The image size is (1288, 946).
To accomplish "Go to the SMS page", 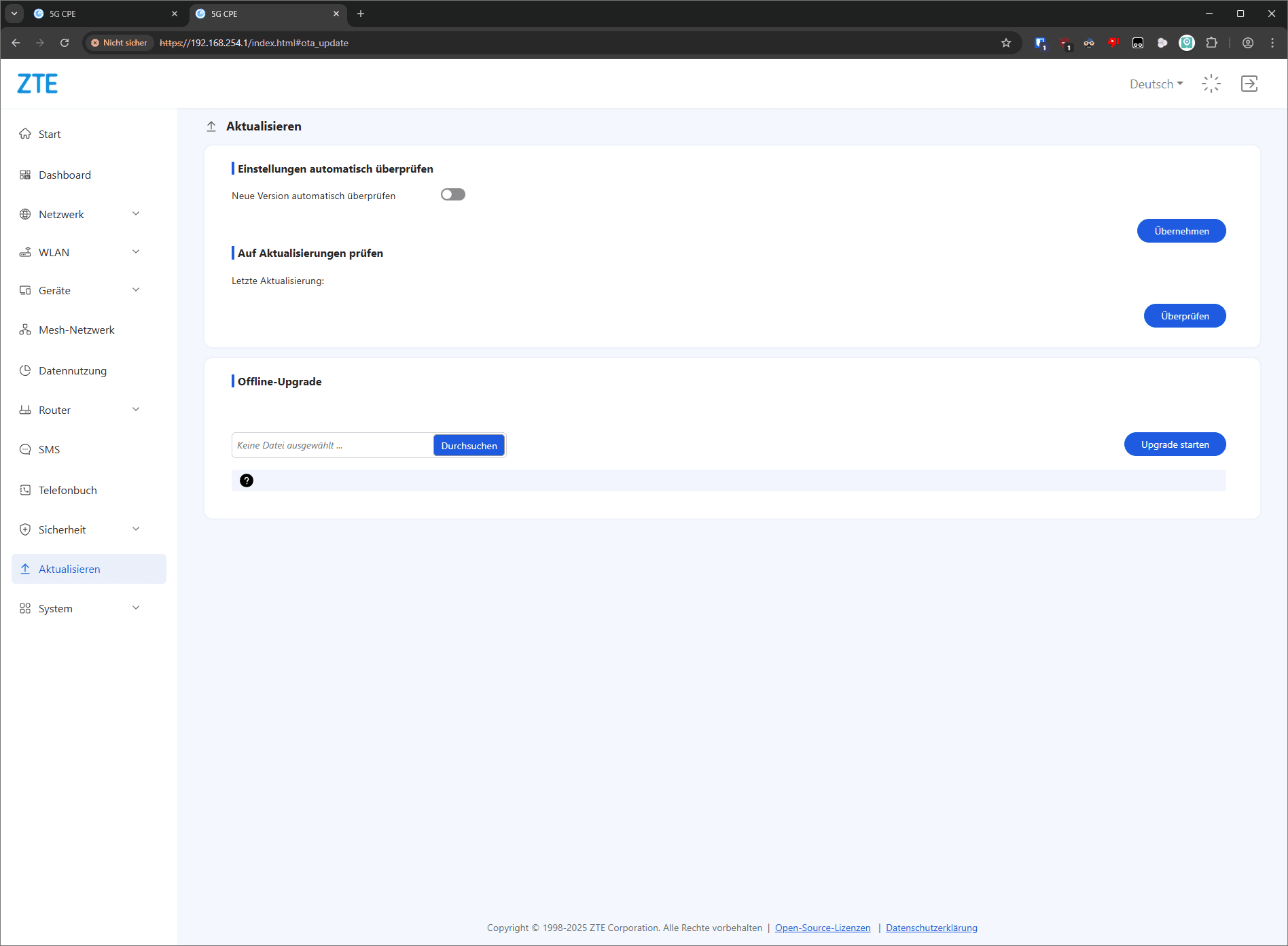I will point(49,449).
